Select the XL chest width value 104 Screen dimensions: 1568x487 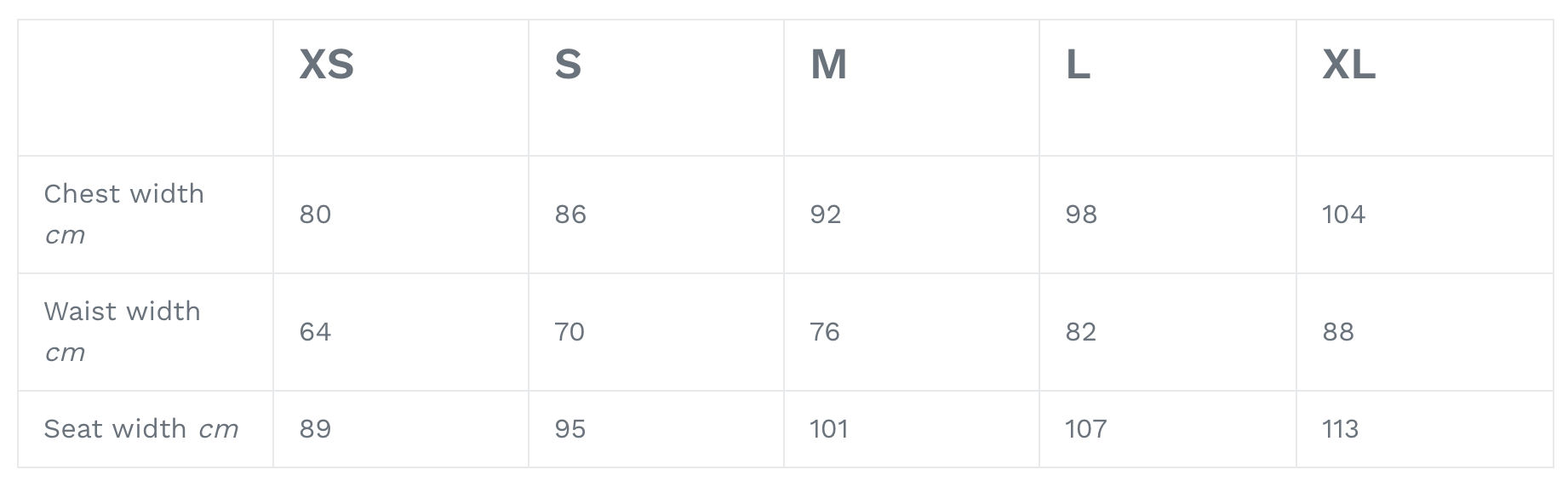(x=1343, y=215)
